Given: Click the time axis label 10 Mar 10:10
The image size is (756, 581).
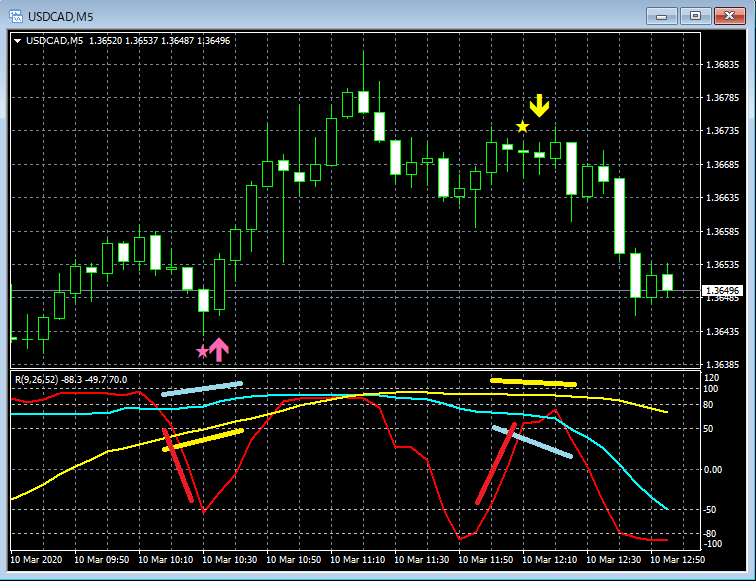Looking at the screenshot, I should [166, 560].
